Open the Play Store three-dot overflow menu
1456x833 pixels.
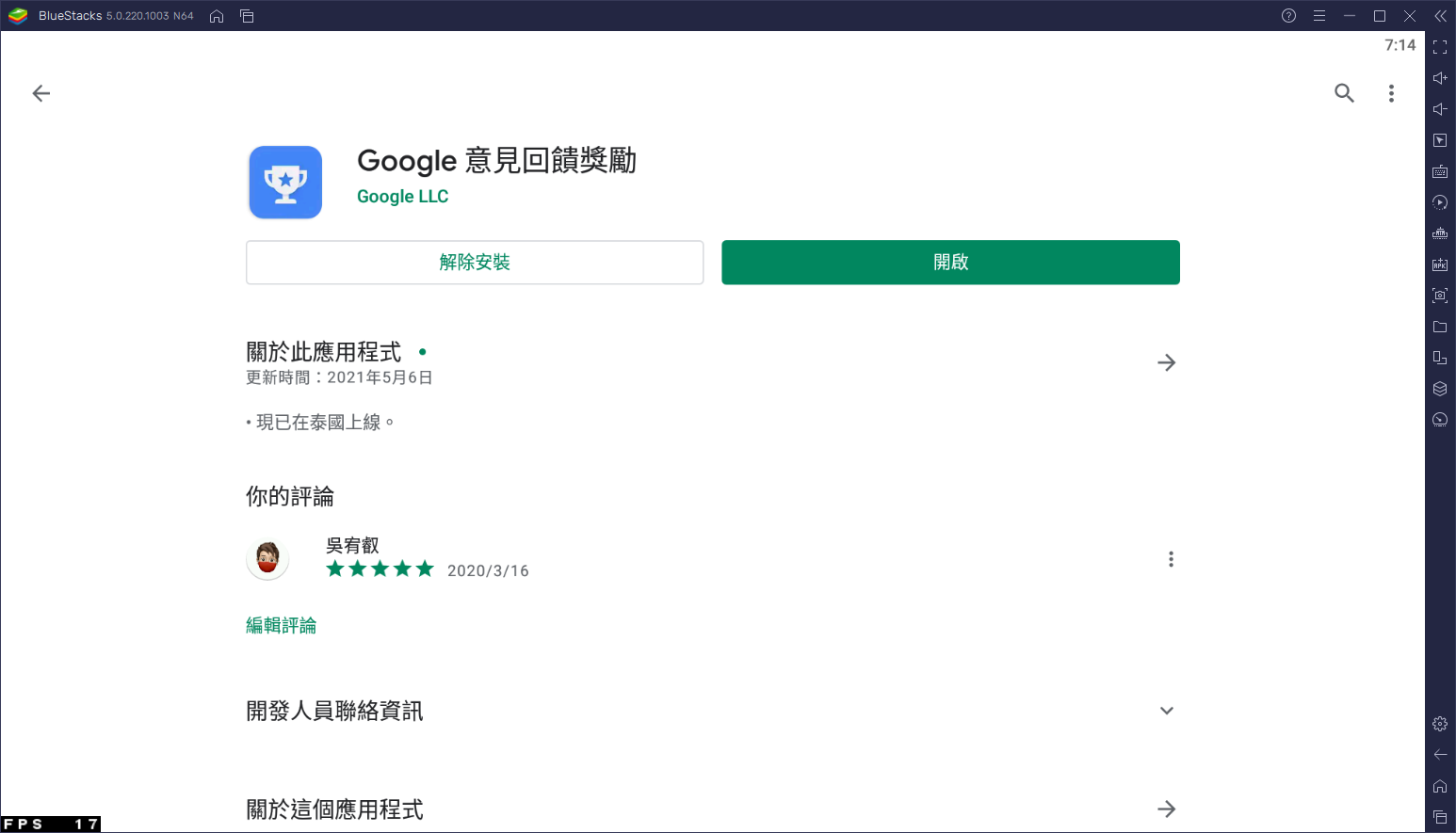tap(1391, 93)
